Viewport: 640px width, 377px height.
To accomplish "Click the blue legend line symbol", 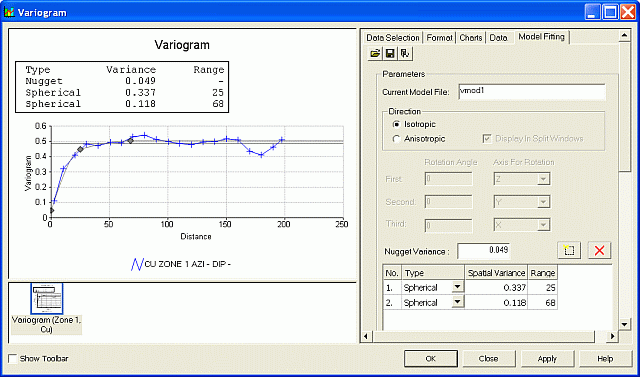I will click(137, 264).
